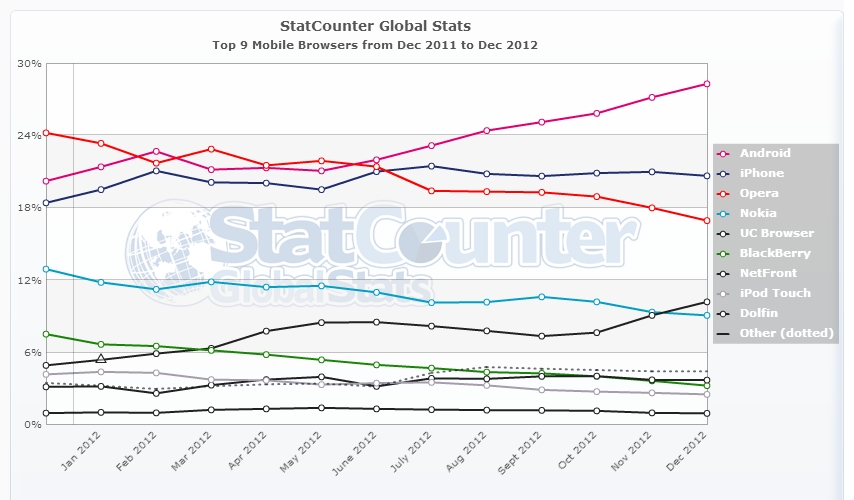The width and height of the screenshot is (854, 500).
Task: Toggle the BlackBerry series label in legend
Action: pos(775,253)
